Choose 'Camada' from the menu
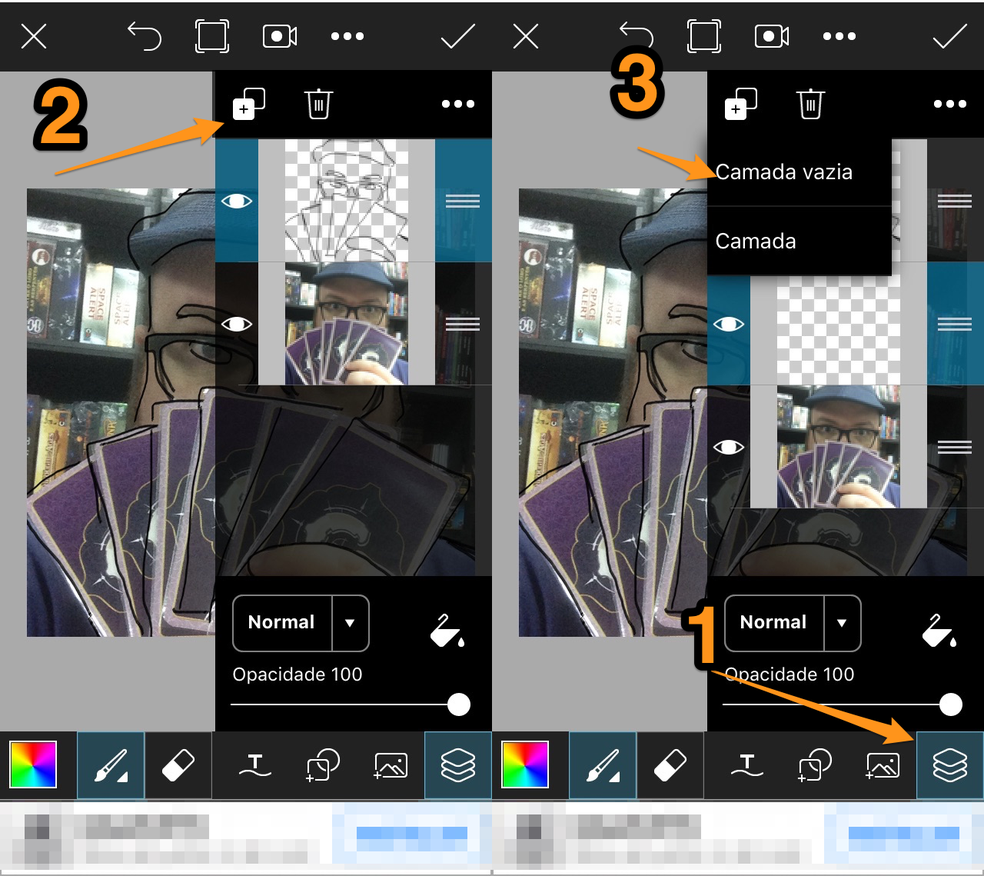The width and height of the screenshot is (984, 876). point(799,241)
